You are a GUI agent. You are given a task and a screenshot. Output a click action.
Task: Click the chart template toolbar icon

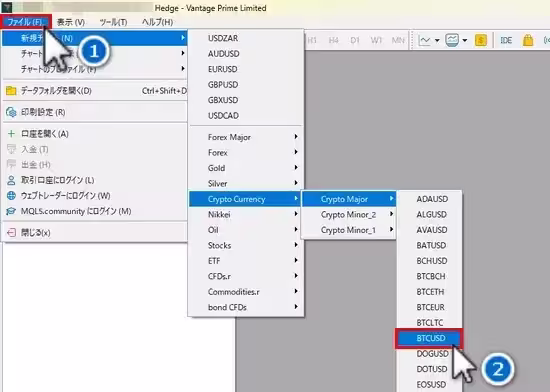click(x=452, y=40)
